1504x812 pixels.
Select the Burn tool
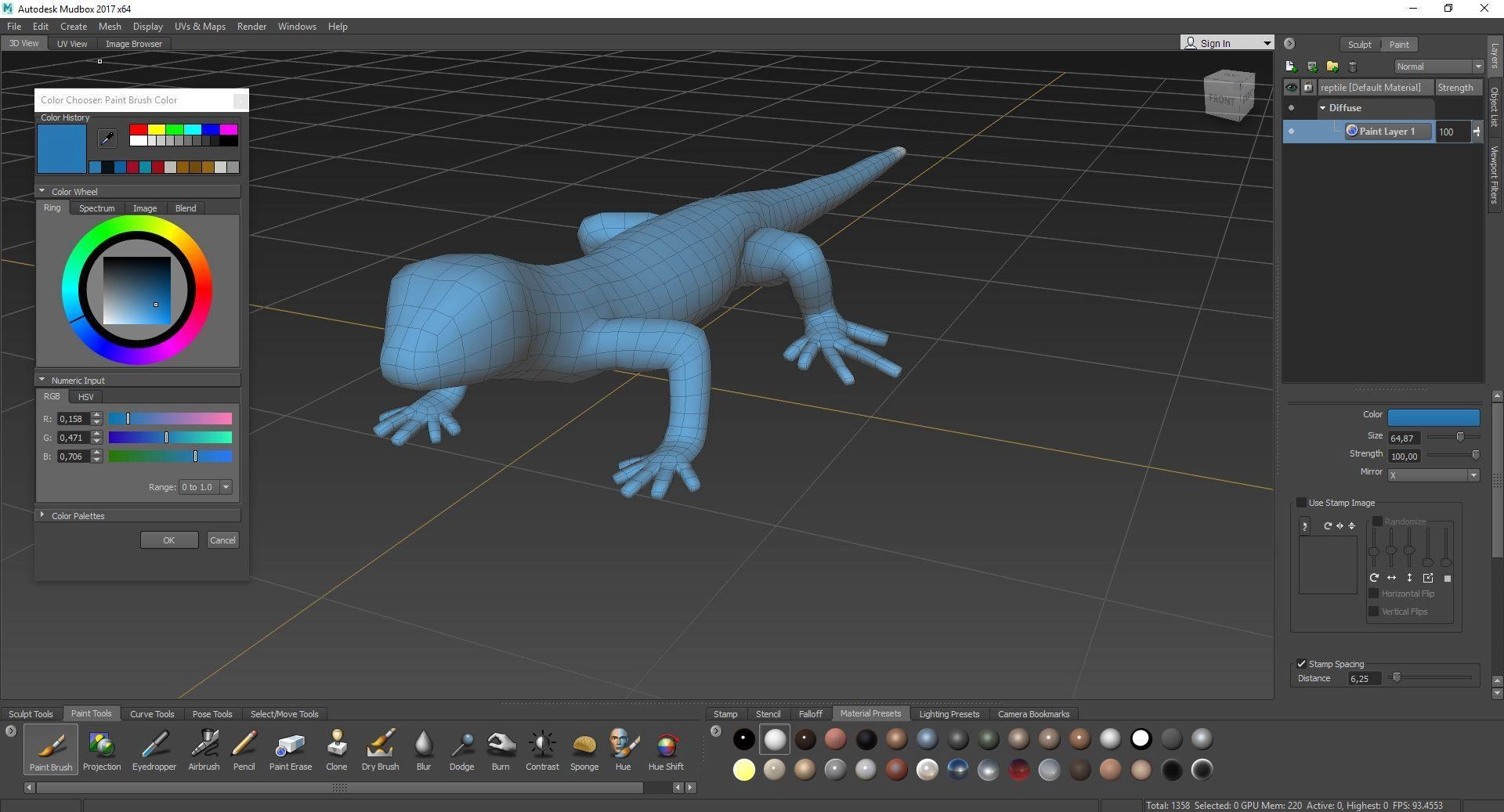(501, 749)
